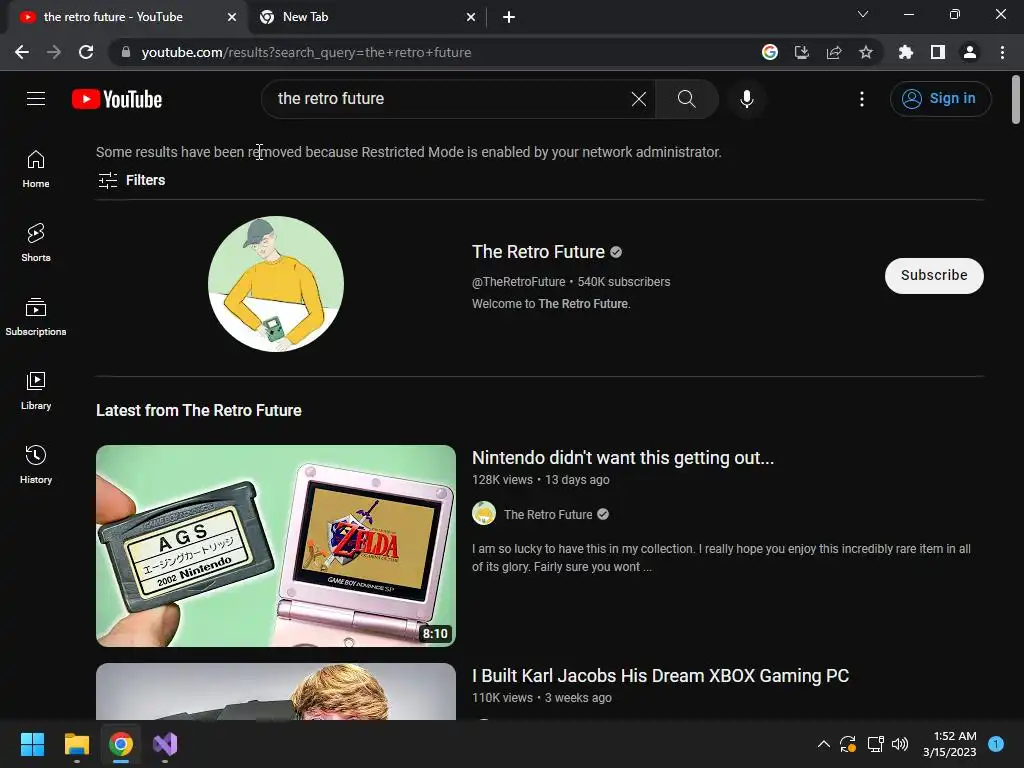This screenshot has height=768, width=1024.
Task: Click the network tray icon
Action: pos(875,744)
